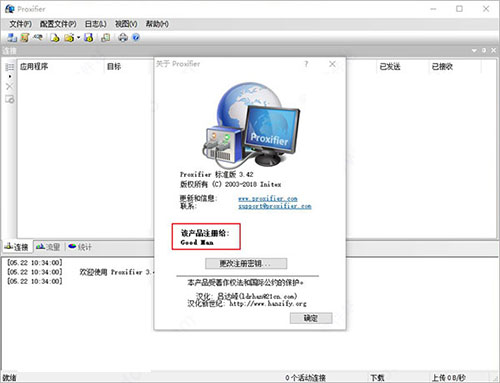Click the ? help button in About dialog
This screenshot has height=383, width=500.
(x=306, y=64)
